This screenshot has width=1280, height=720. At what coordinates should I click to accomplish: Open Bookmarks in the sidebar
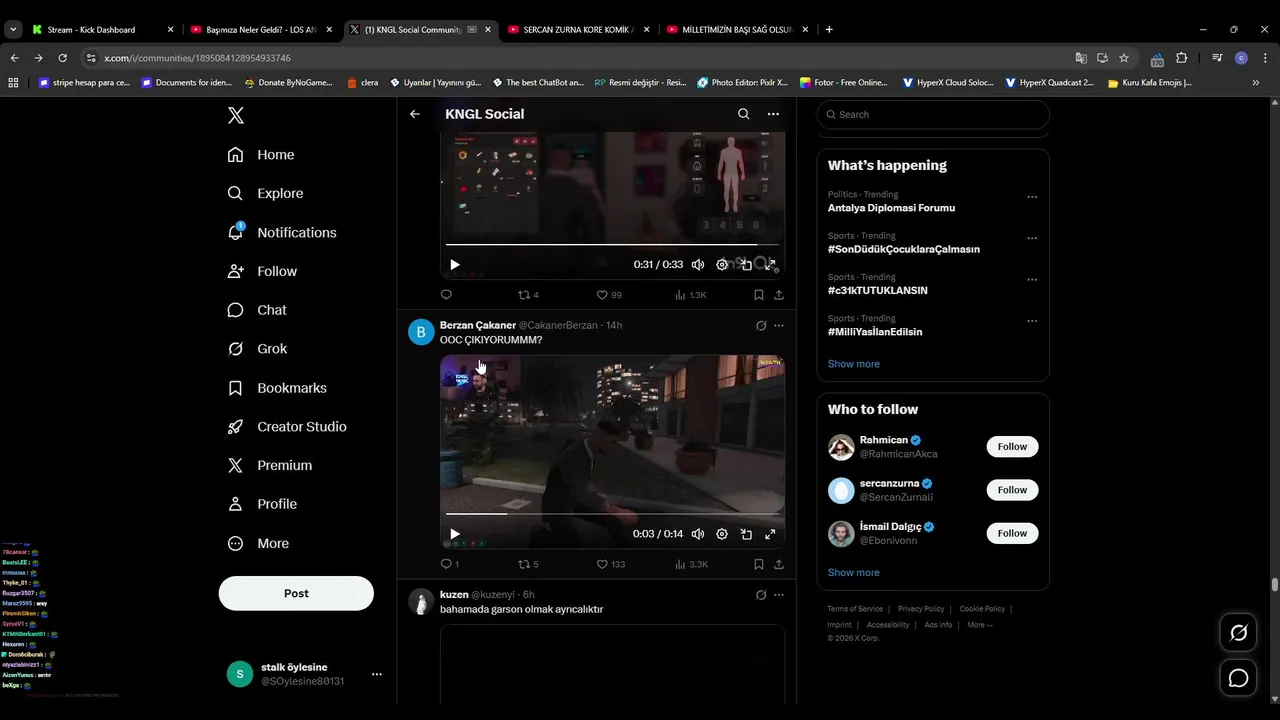[277, 388]
